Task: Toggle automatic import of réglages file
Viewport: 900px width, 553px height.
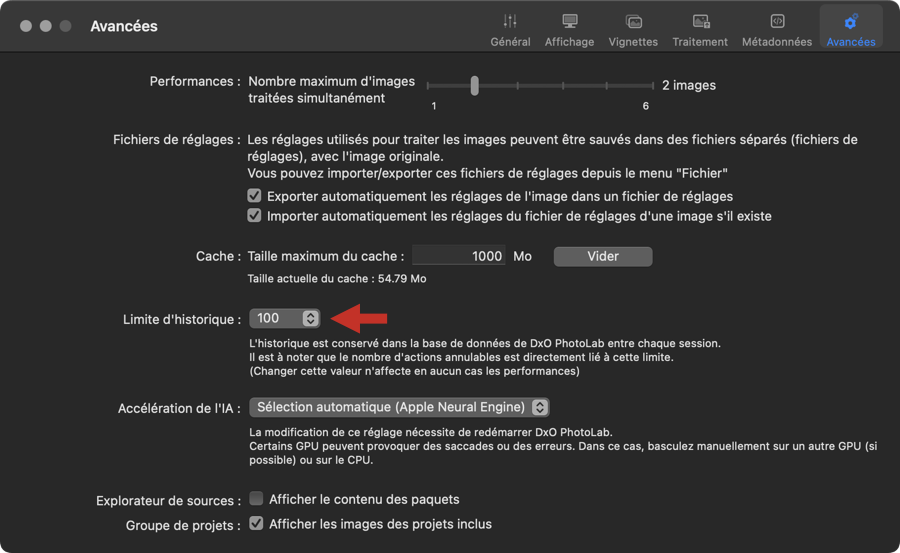Action: [x=255, y=216]
